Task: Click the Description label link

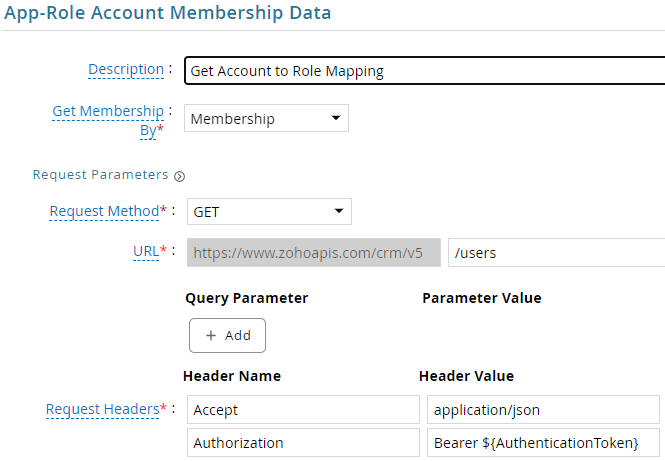Action: 126,69
